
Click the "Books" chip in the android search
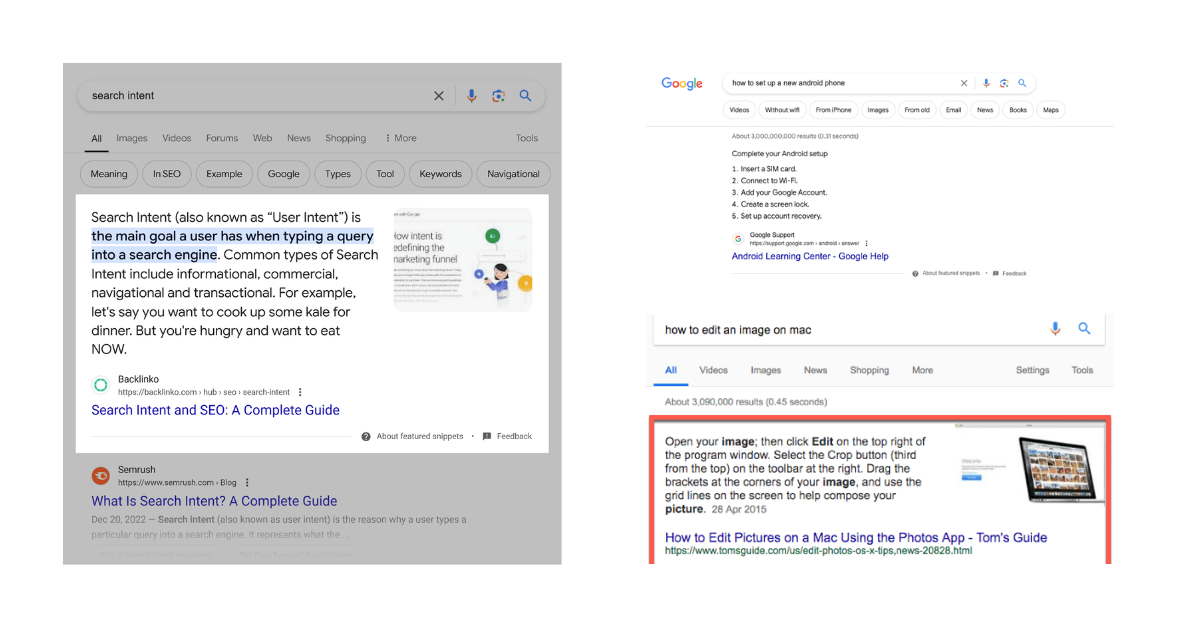coord(1018,110)
